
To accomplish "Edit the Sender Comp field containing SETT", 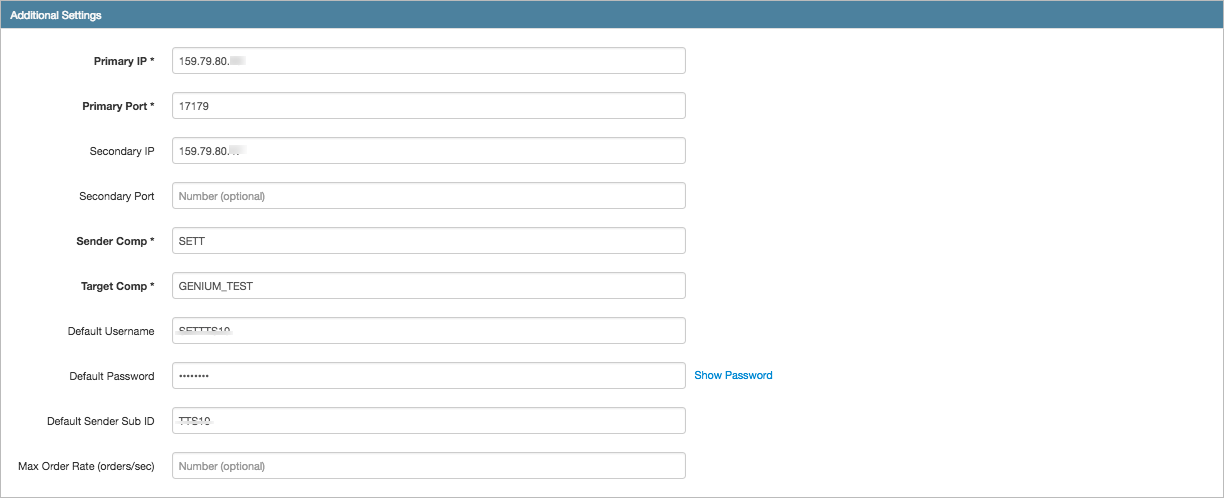I will click(x=429, y=240).
